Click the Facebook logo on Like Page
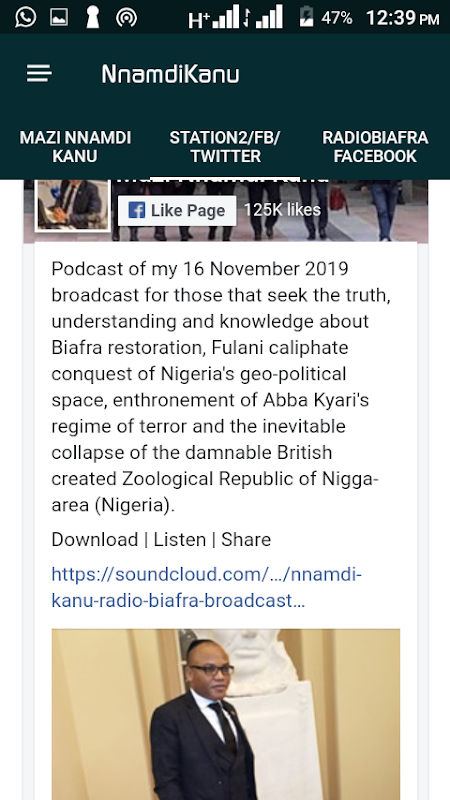Screen dimensions: 450x800 (x=136, y=210)
